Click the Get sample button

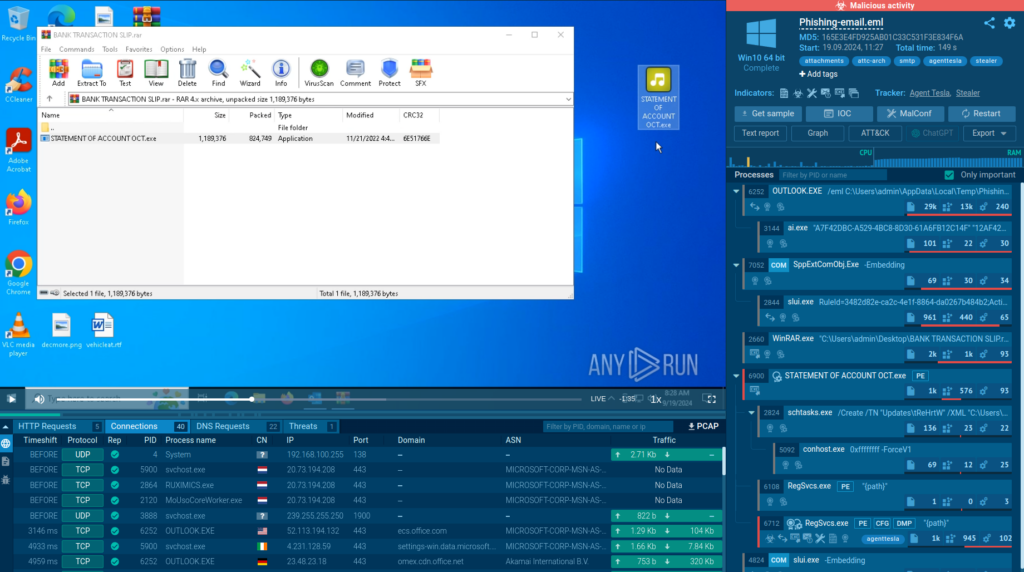767,113
